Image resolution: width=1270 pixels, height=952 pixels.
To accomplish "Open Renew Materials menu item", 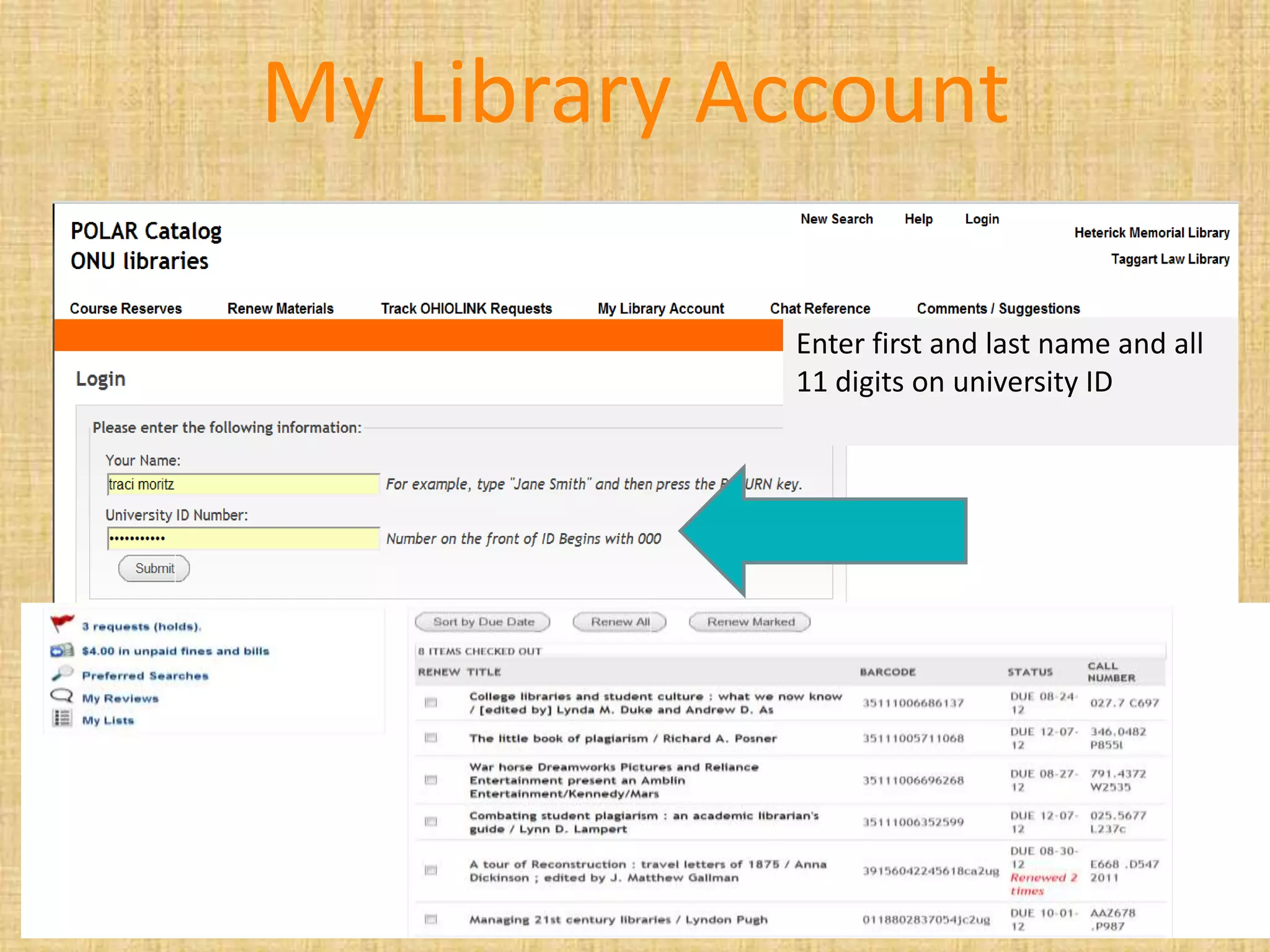I will tap(280, 309).
